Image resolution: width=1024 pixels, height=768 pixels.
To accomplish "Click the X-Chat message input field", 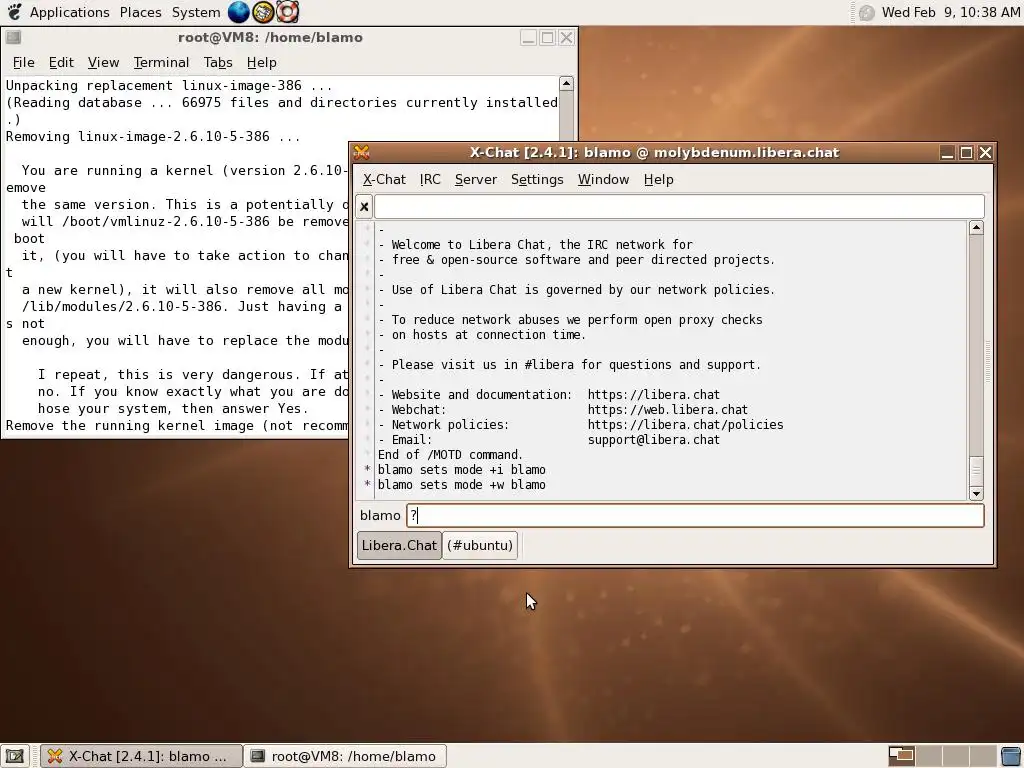I will point(695,516).
